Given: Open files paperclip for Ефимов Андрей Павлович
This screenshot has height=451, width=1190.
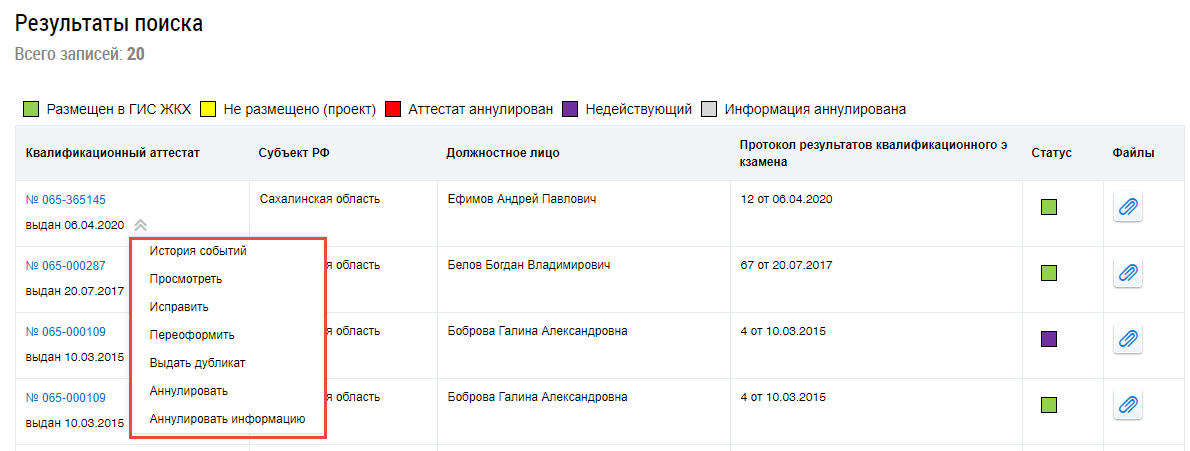Looking at the screenshot, I should [1127, 208].
